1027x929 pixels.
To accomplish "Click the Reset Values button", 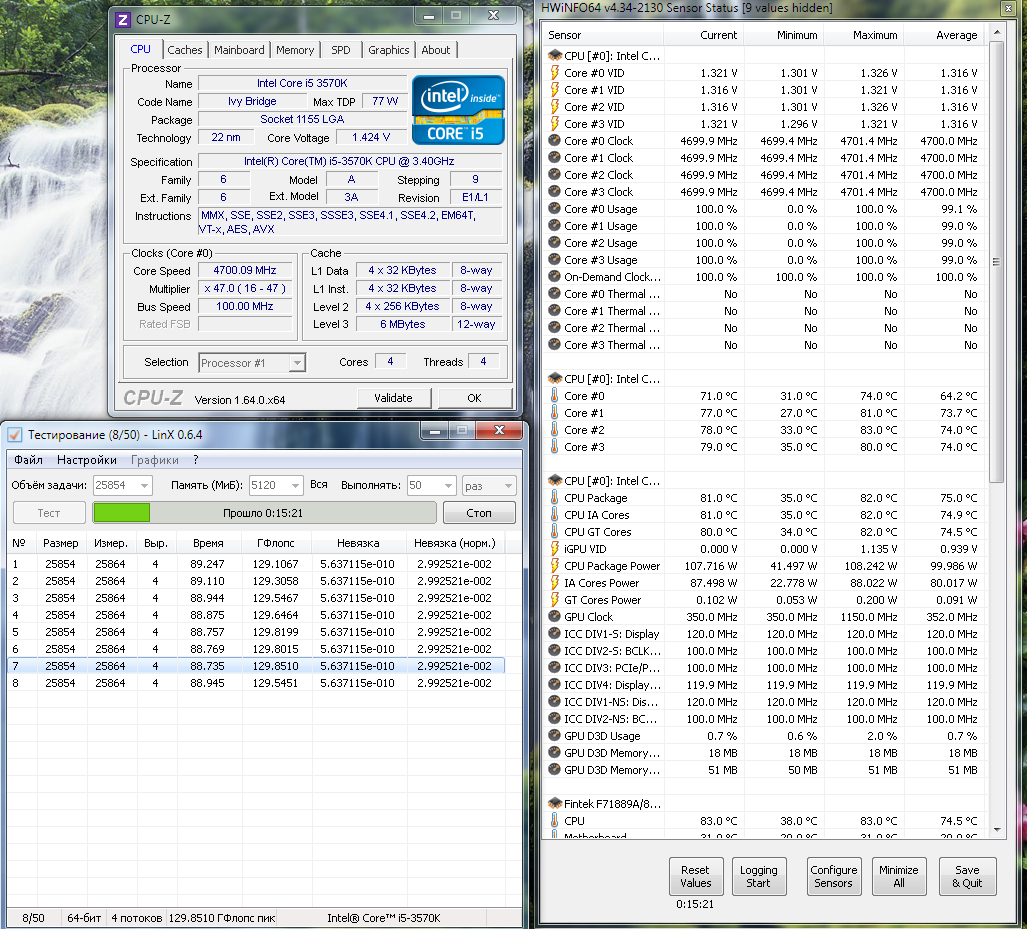I will point(696,877).
